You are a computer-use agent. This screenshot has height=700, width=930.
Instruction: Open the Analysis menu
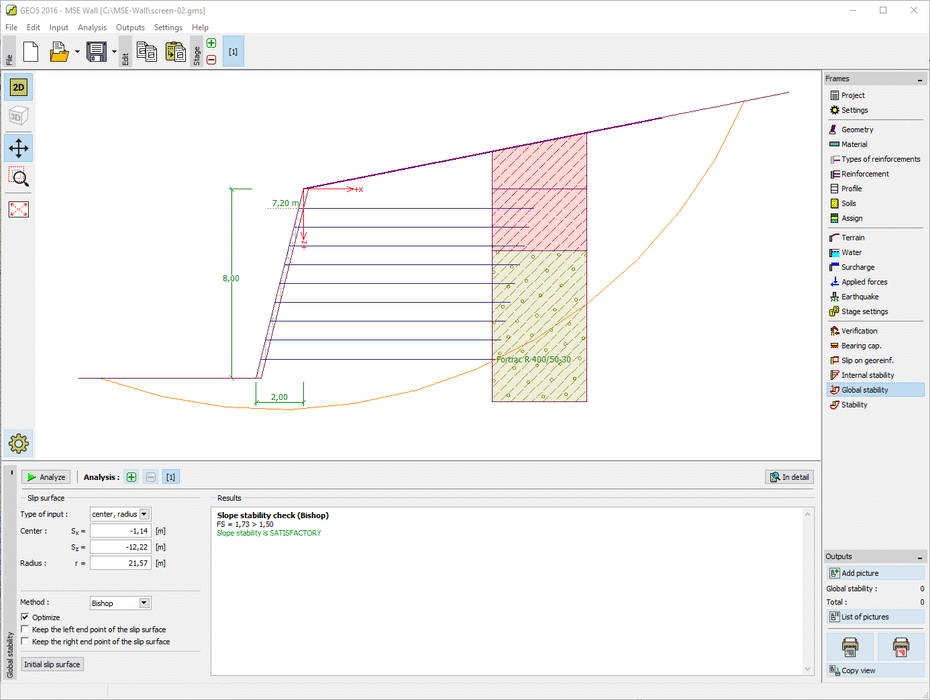(92, 27)
